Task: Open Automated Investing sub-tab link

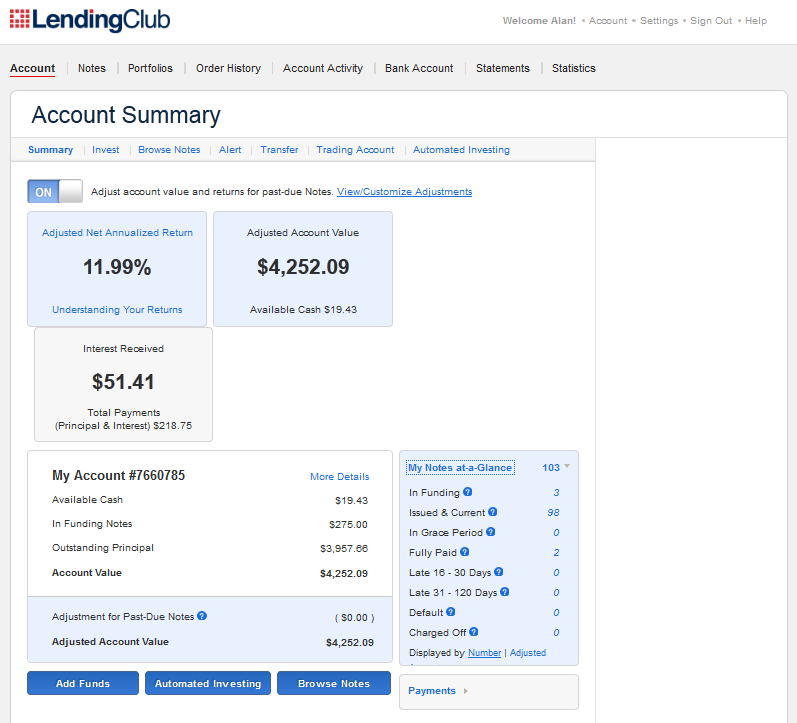Action: [461, 150]
